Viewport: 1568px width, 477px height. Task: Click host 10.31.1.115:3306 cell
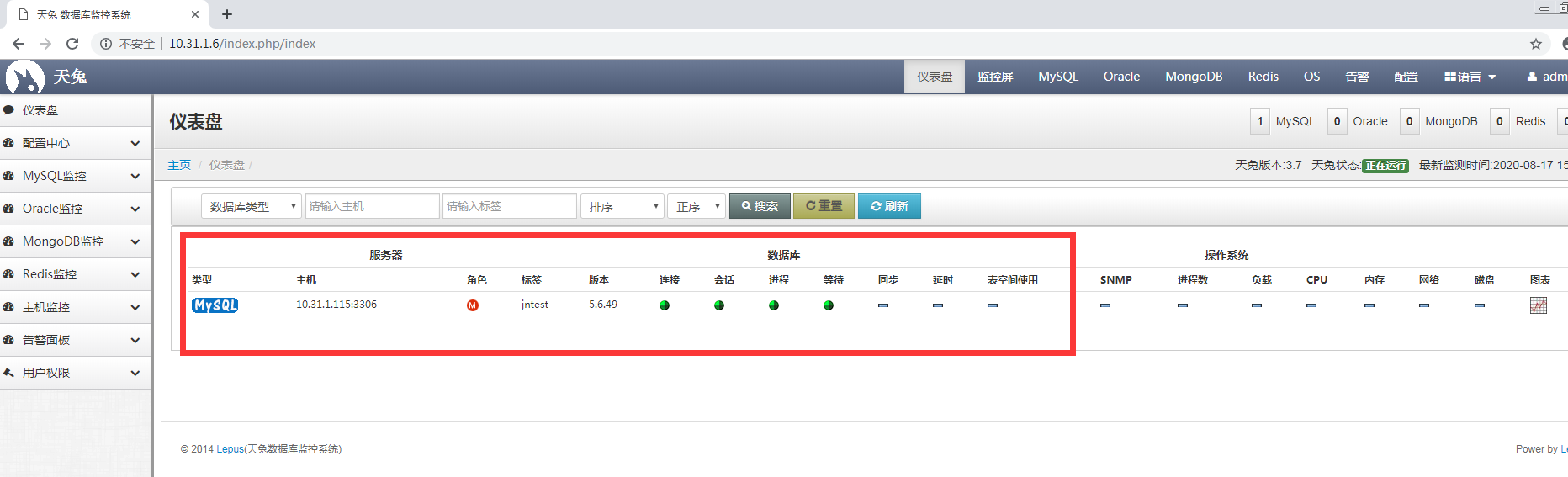tap(336, 305)
